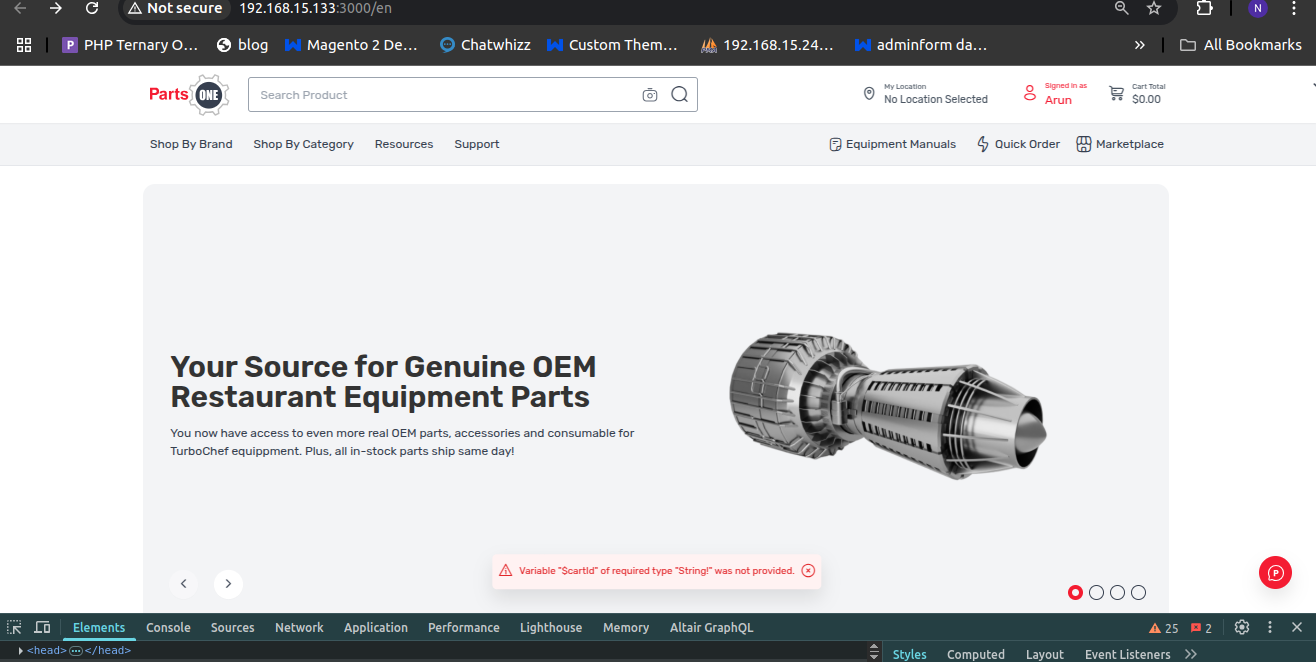
Task: Bookmark this page with the star icon
Action: (x=1154, y=8)
